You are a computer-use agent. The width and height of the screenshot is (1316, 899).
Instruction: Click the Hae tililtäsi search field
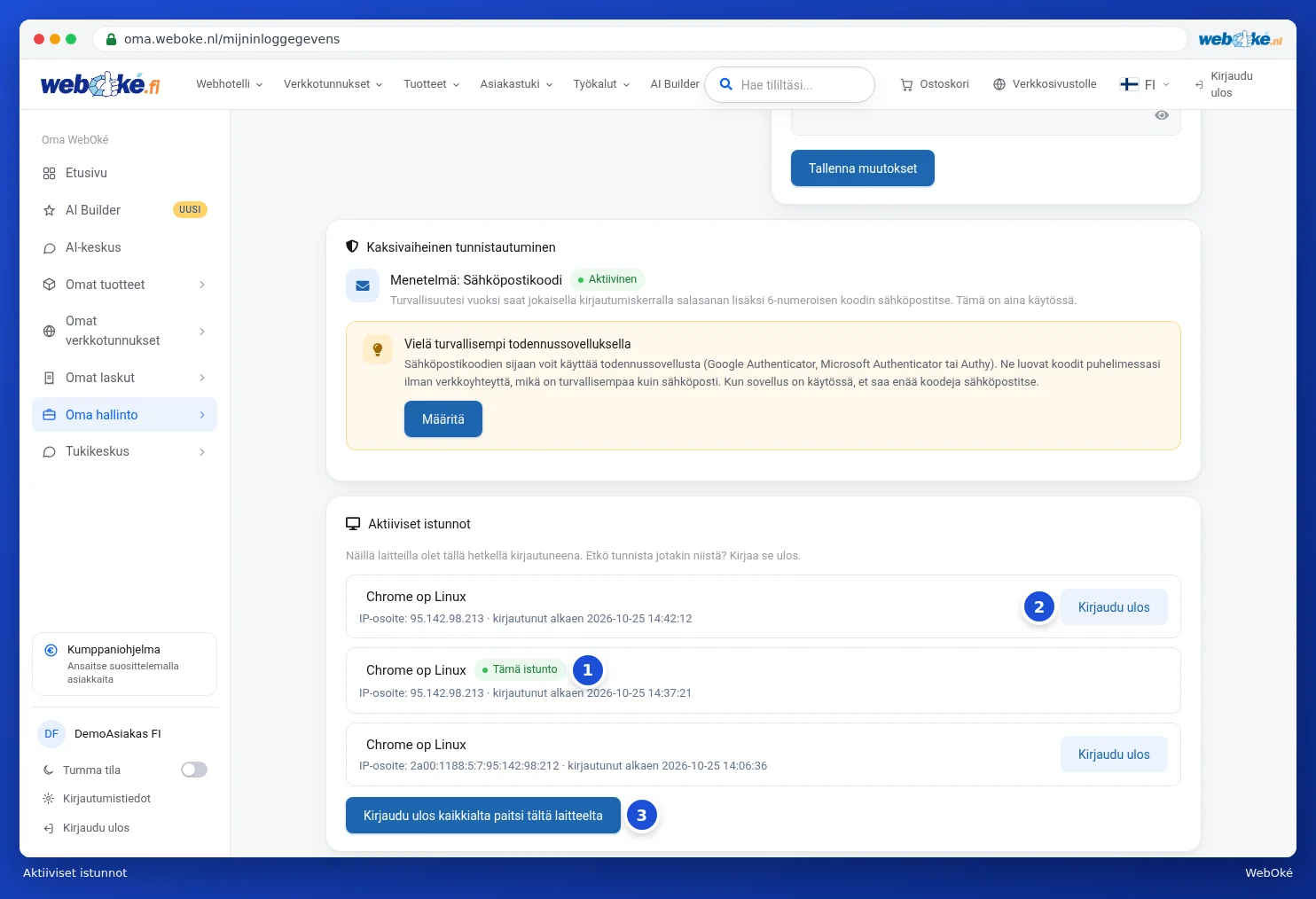coord(789,84)
